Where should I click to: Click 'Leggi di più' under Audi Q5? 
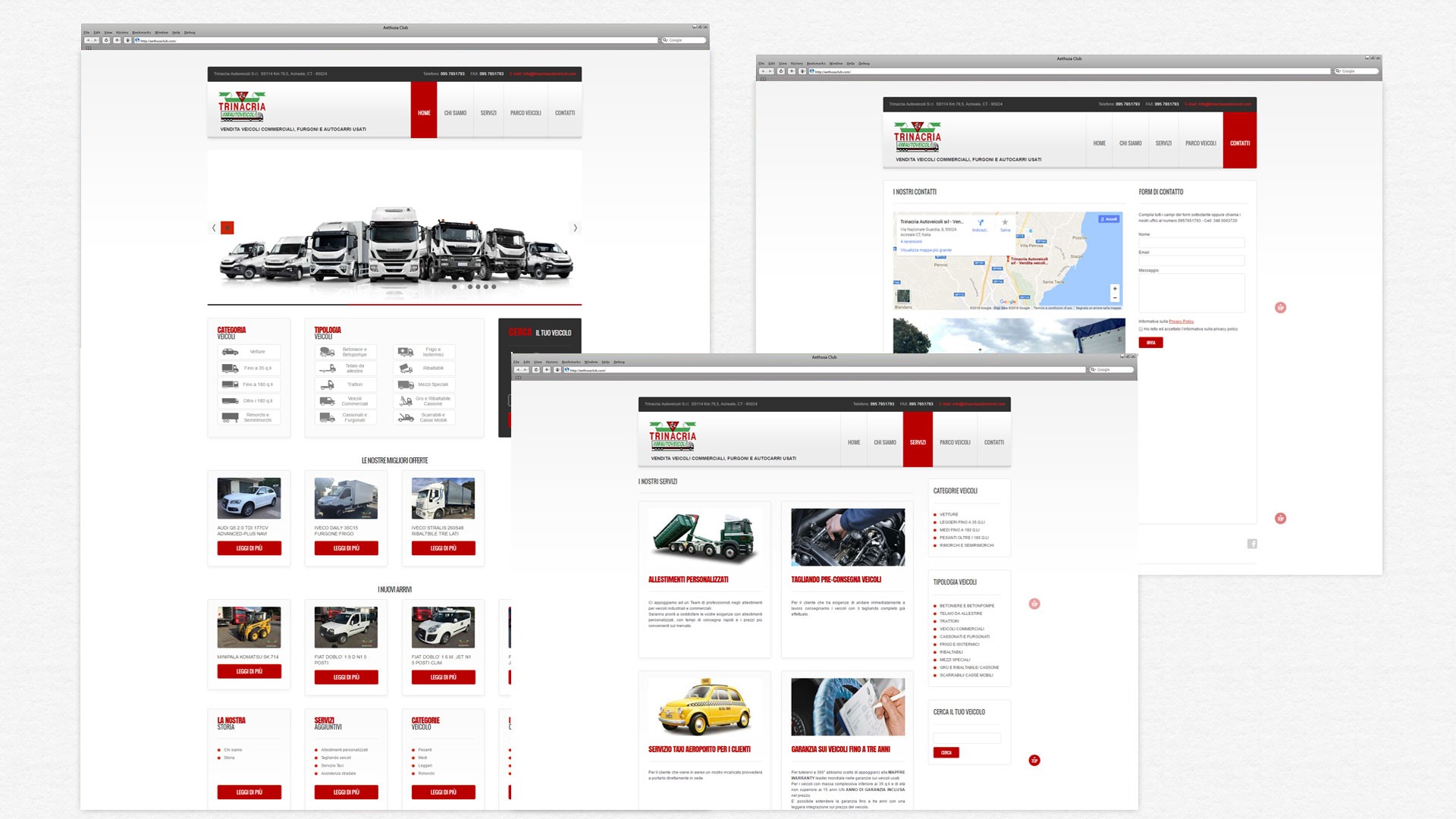pyautogui.click(x=249, y=548)
